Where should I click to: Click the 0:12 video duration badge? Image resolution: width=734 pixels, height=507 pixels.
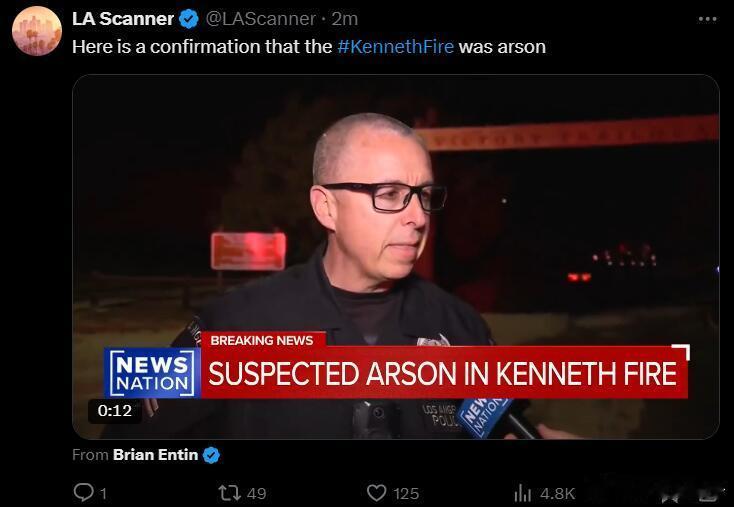[115, 411]
